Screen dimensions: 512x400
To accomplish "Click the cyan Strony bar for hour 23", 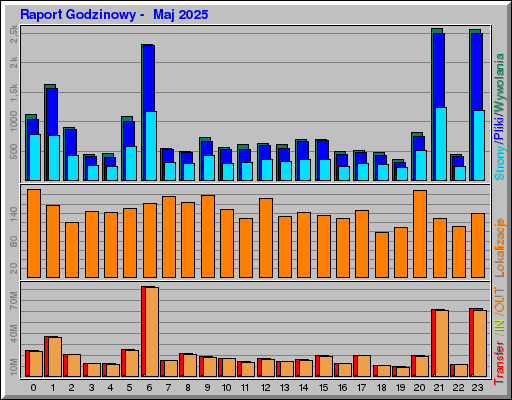I will point(479,146).
